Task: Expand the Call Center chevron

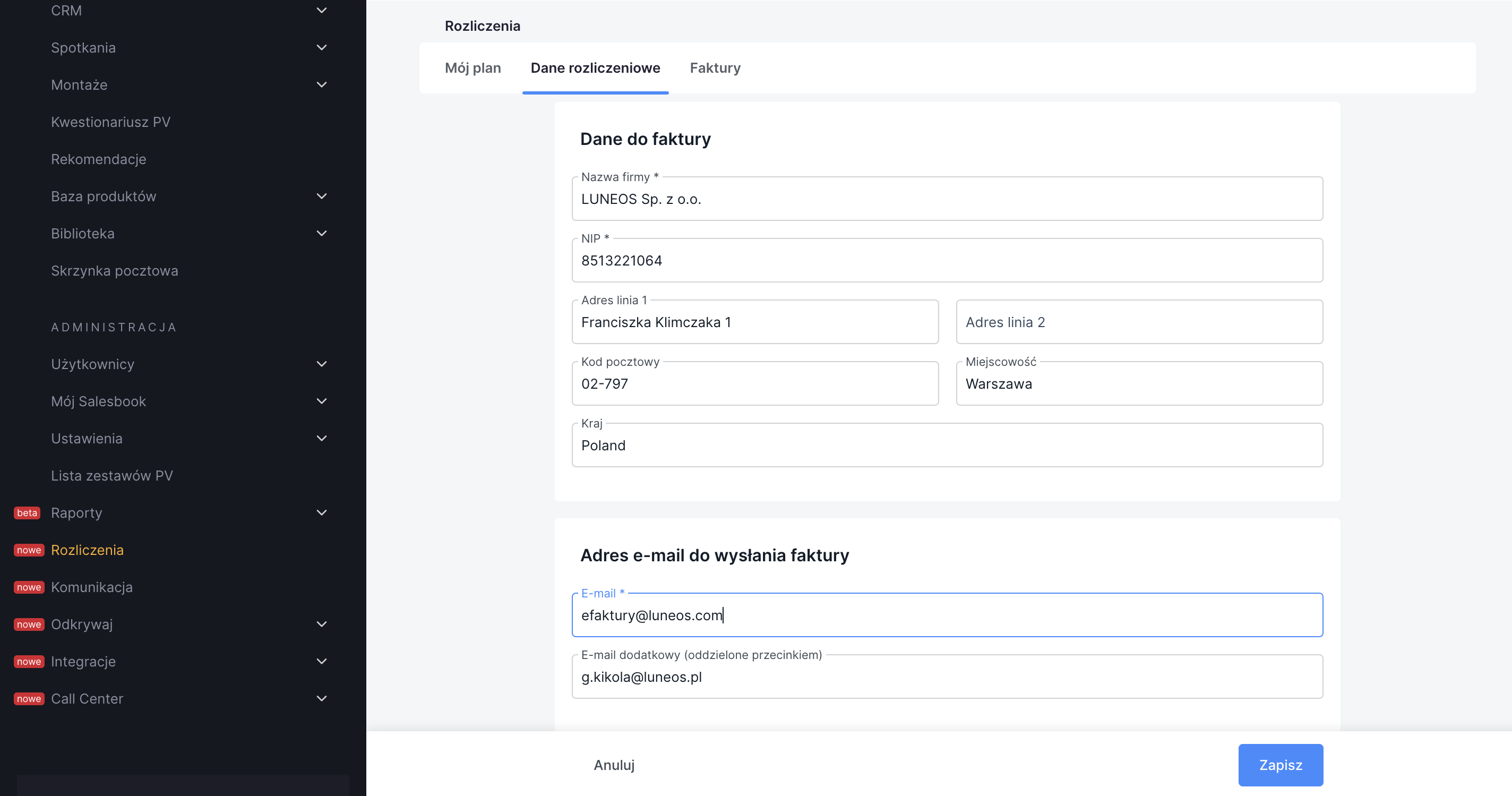Action: click(321, 698)
